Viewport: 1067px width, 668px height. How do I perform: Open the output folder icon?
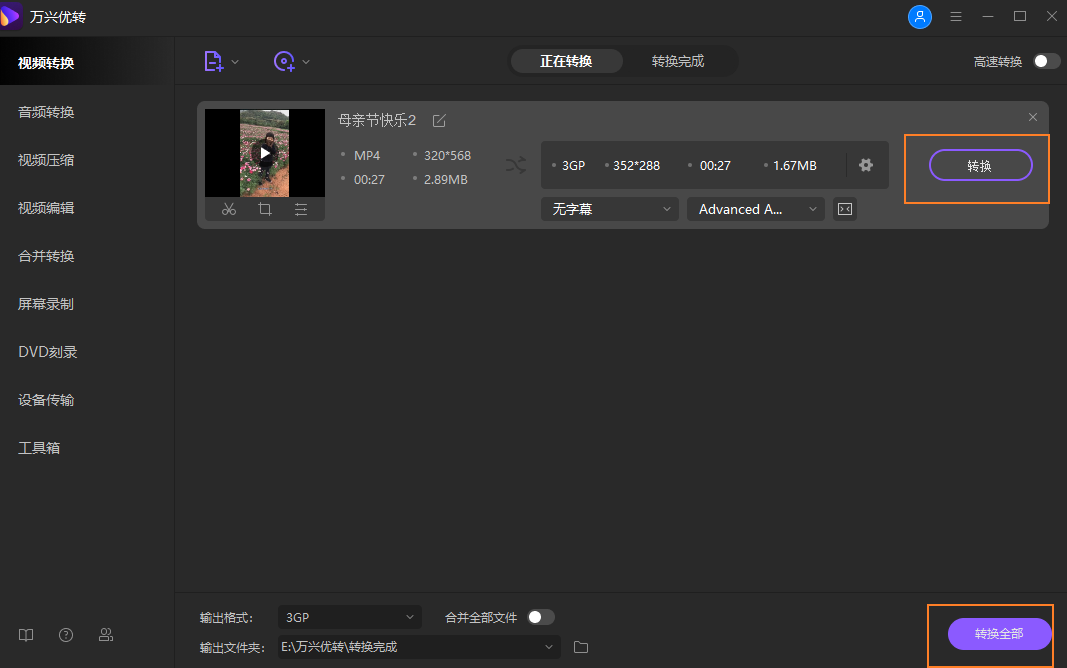[581, 647]
